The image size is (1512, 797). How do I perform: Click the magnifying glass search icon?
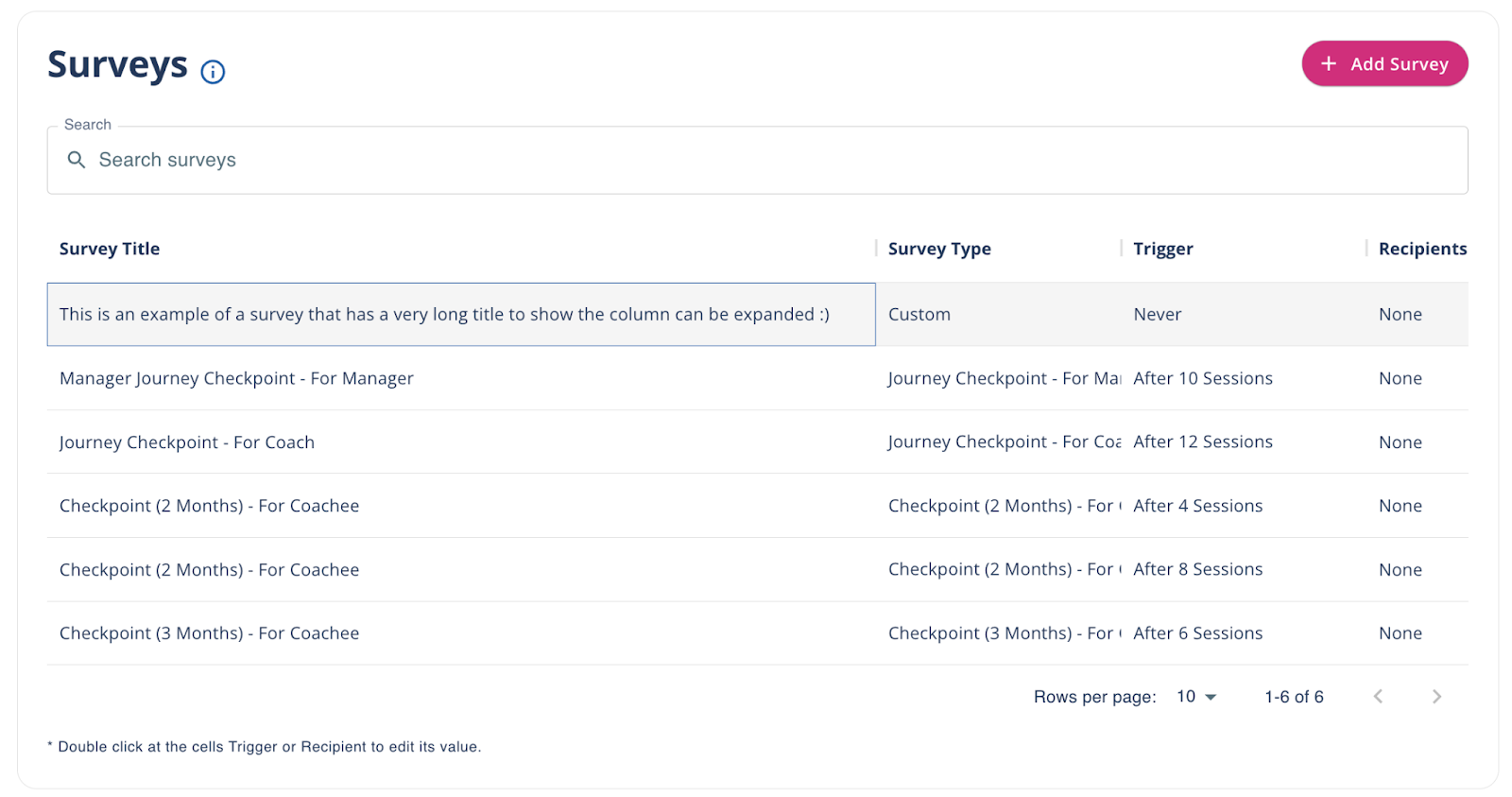(x=77, y=160)
